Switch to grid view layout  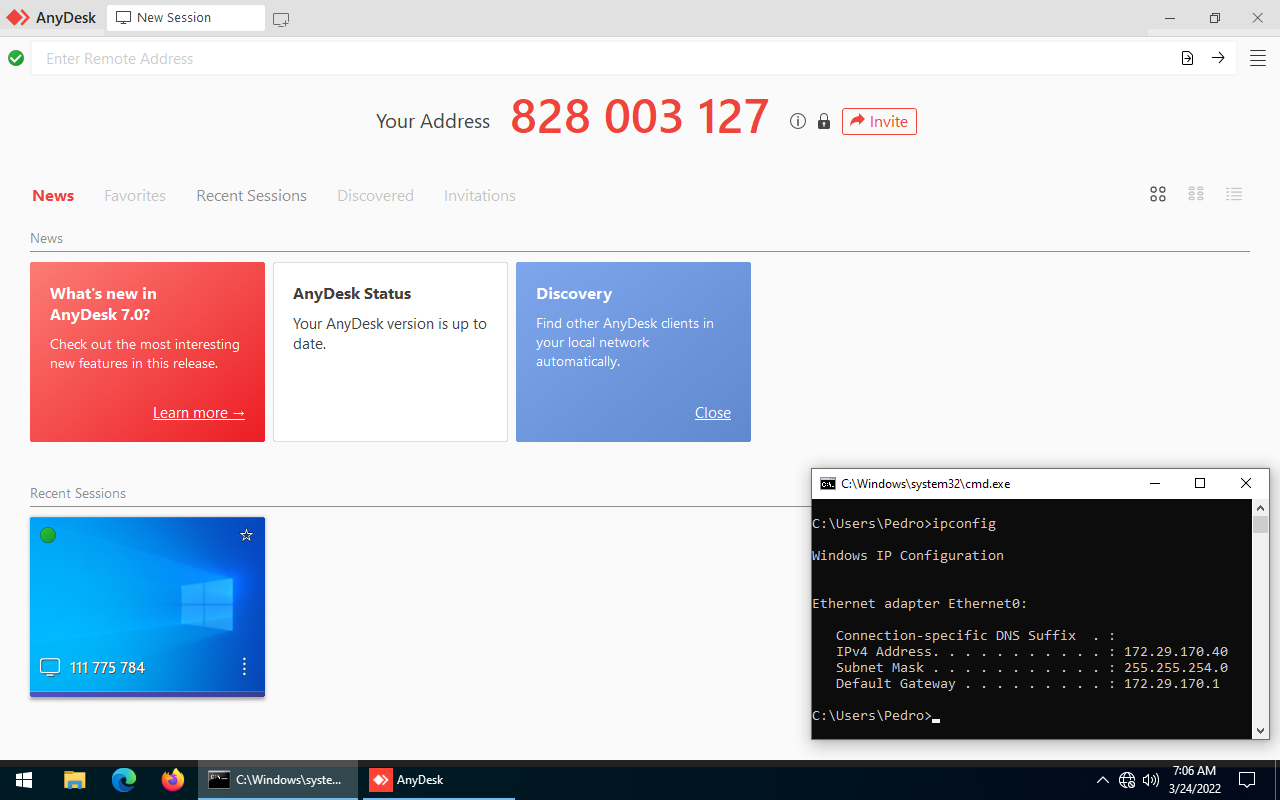(1157, 194)
